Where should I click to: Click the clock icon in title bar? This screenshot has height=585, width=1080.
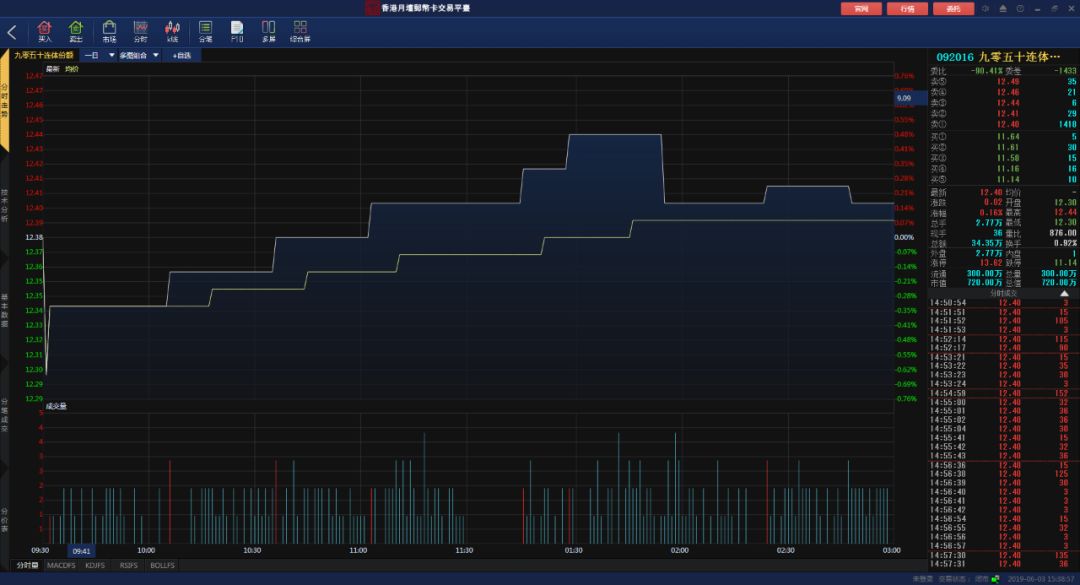coord(1020,8)
